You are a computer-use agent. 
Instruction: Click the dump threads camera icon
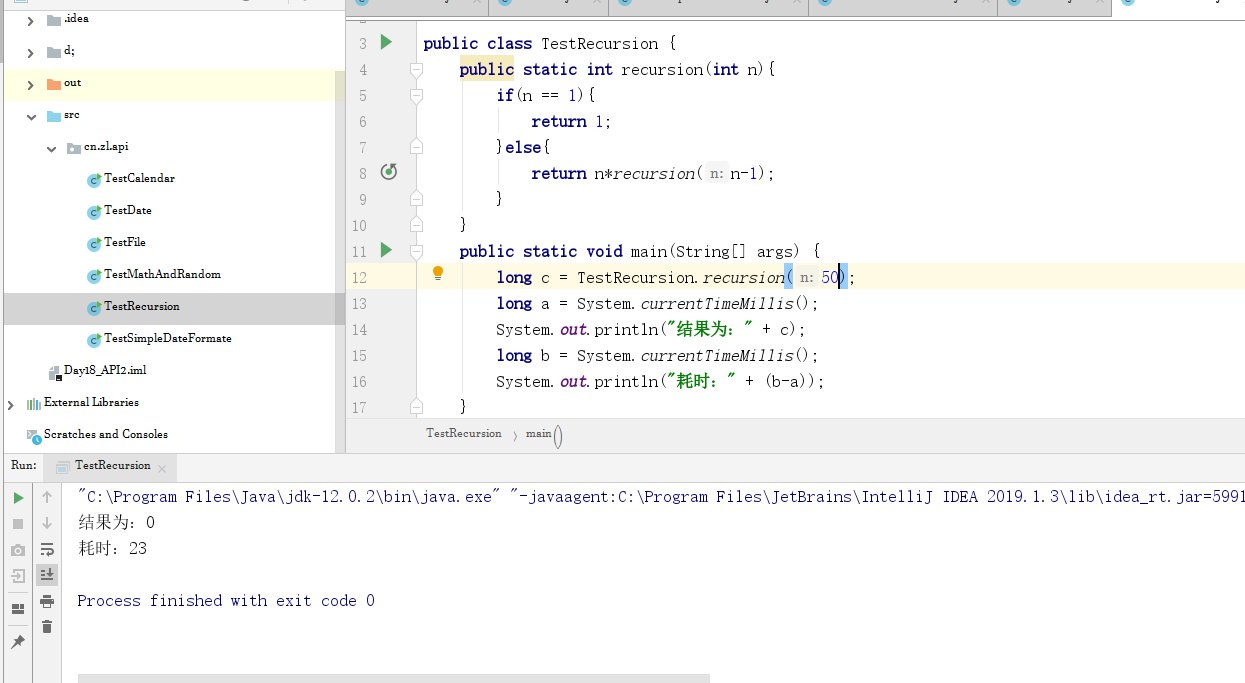[18, 550]
